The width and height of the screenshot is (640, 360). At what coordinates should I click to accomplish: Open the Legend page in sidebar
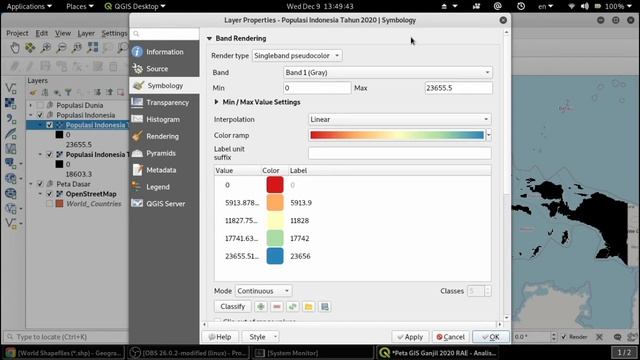[x=164, y=187]
